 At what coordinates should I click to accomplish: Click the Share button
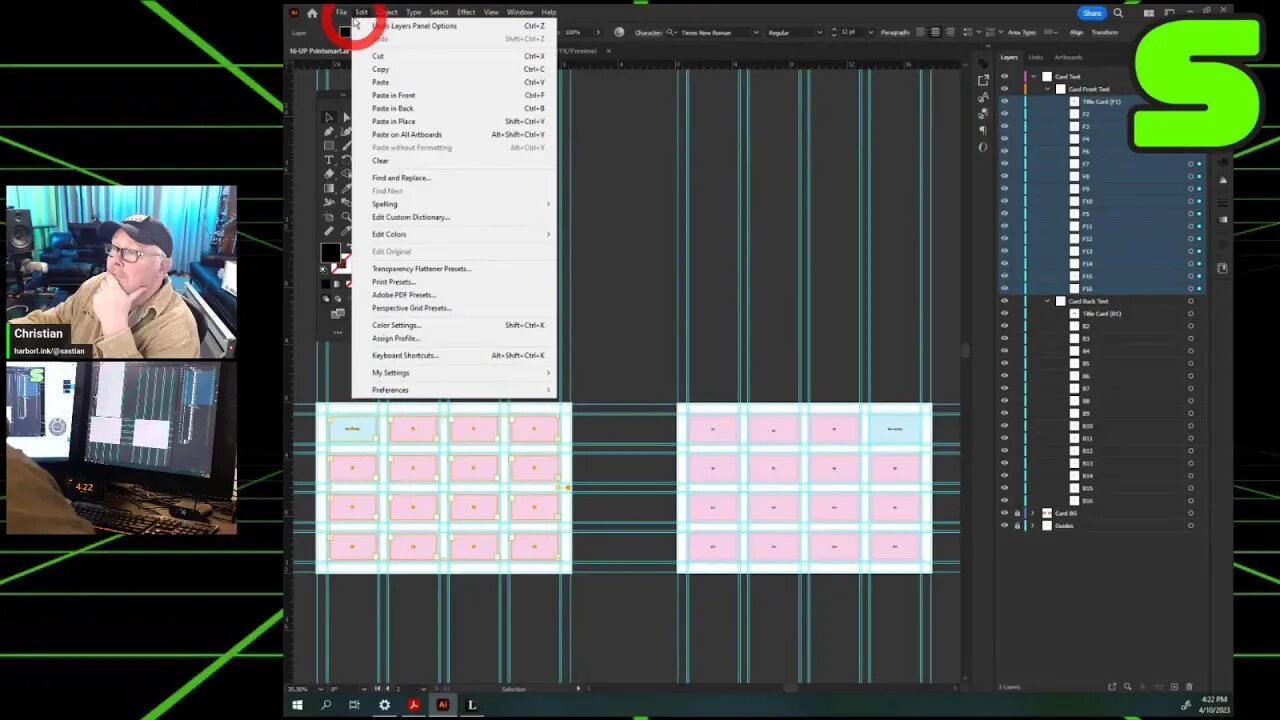(x=1091, y=13)
